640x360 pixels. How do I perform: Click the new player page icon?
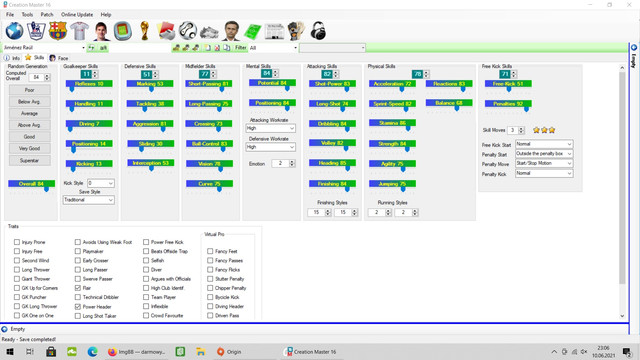tap(208, 48)
